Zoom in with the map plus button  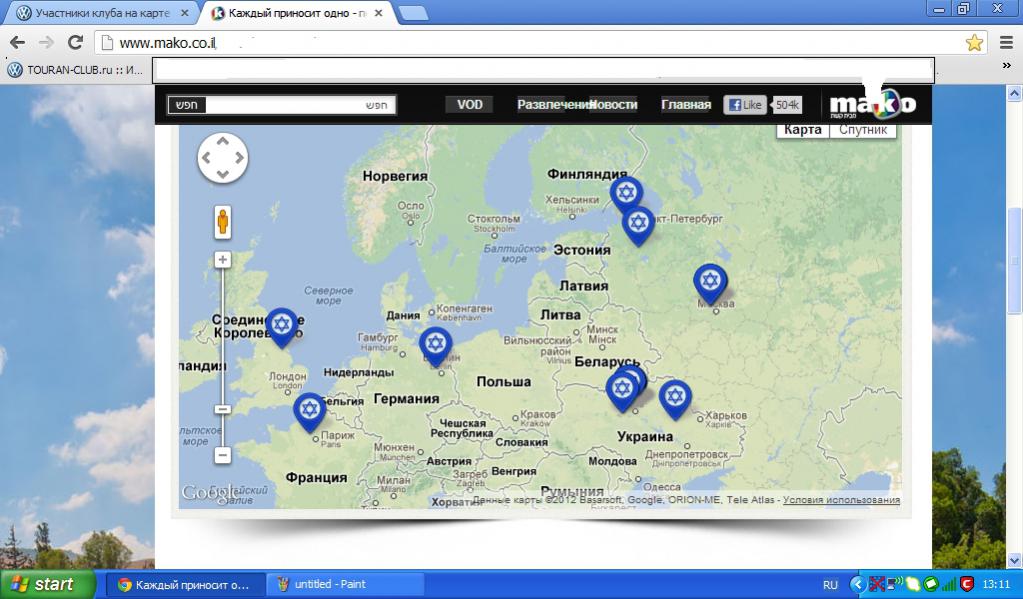222,260
